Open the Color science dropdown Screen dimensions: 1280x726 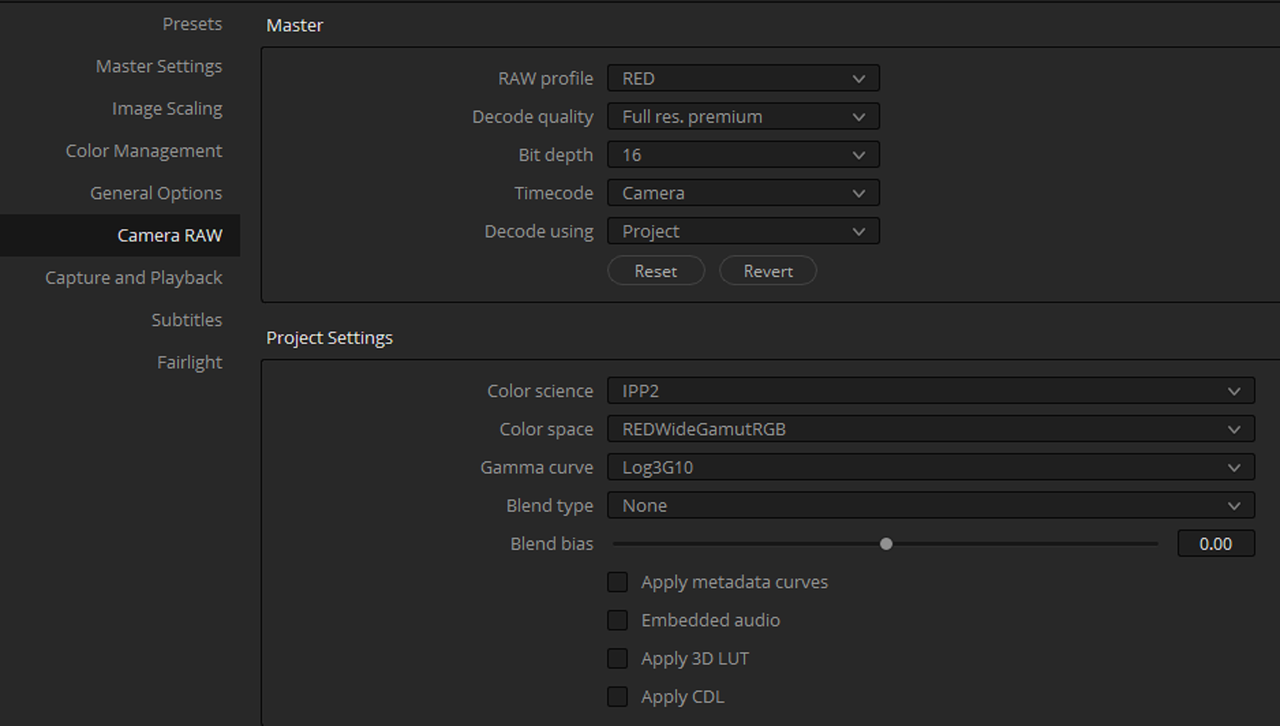pyautogui.click(x=931, y=391)
